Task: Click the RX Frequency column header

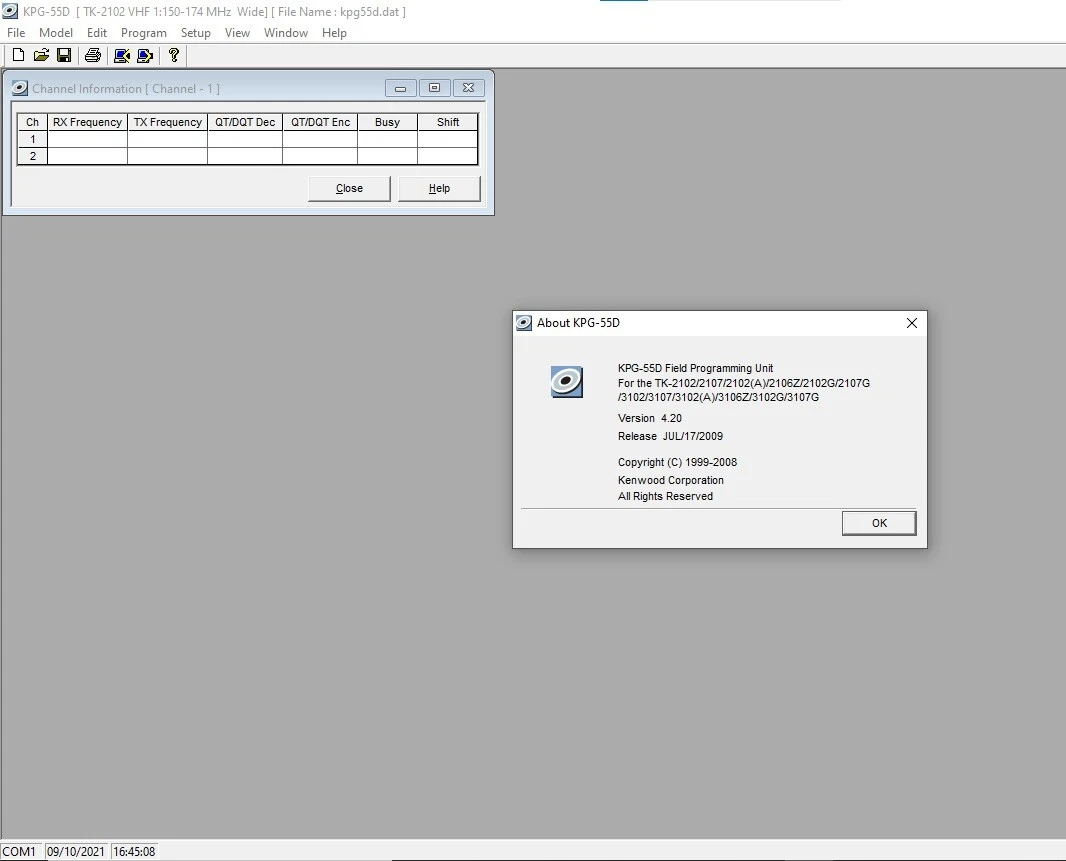Action: pos(87,122)
